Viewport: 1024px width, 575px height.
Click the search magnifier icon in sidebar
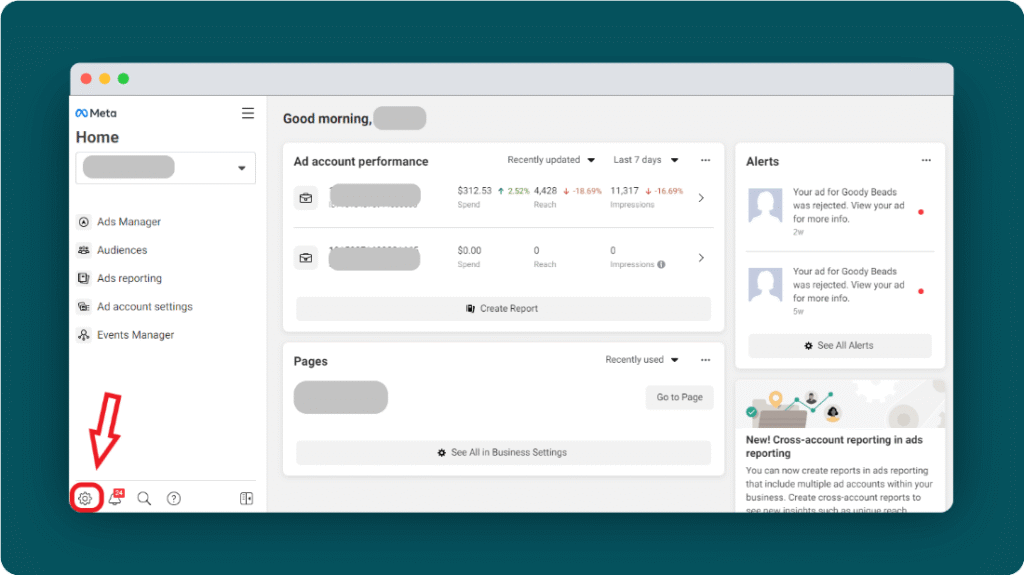click(x=144, y=499)
